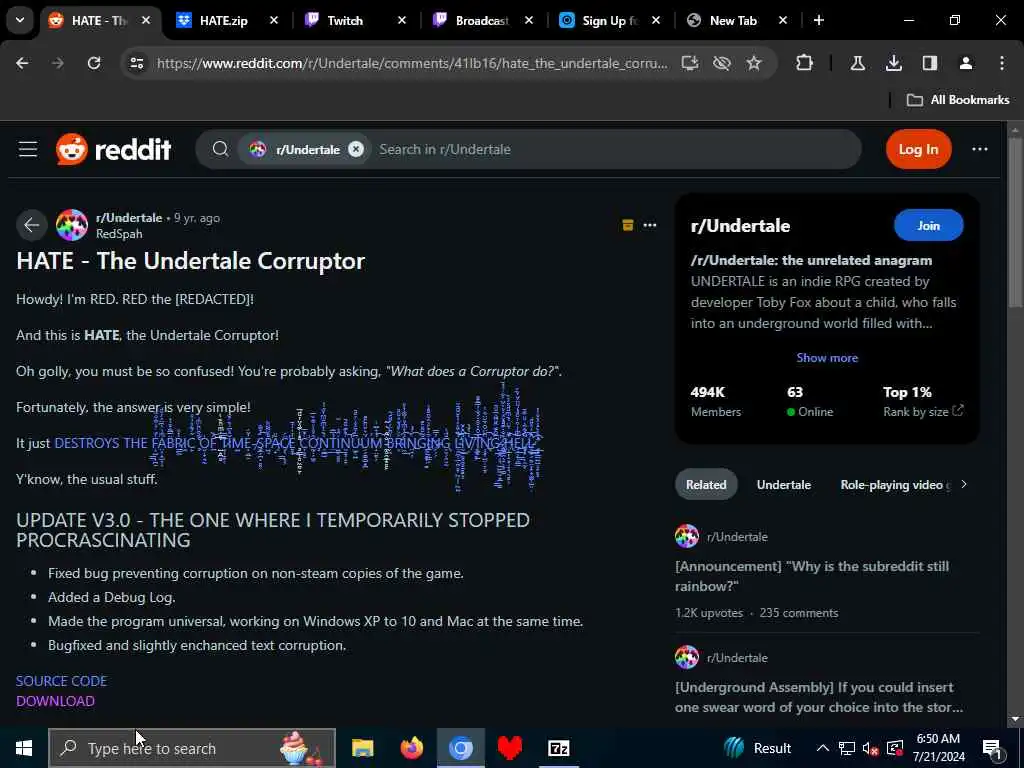
Task: Remove the r/Undertale search filter
Action: pyautogui.click(x=355, y=150)
